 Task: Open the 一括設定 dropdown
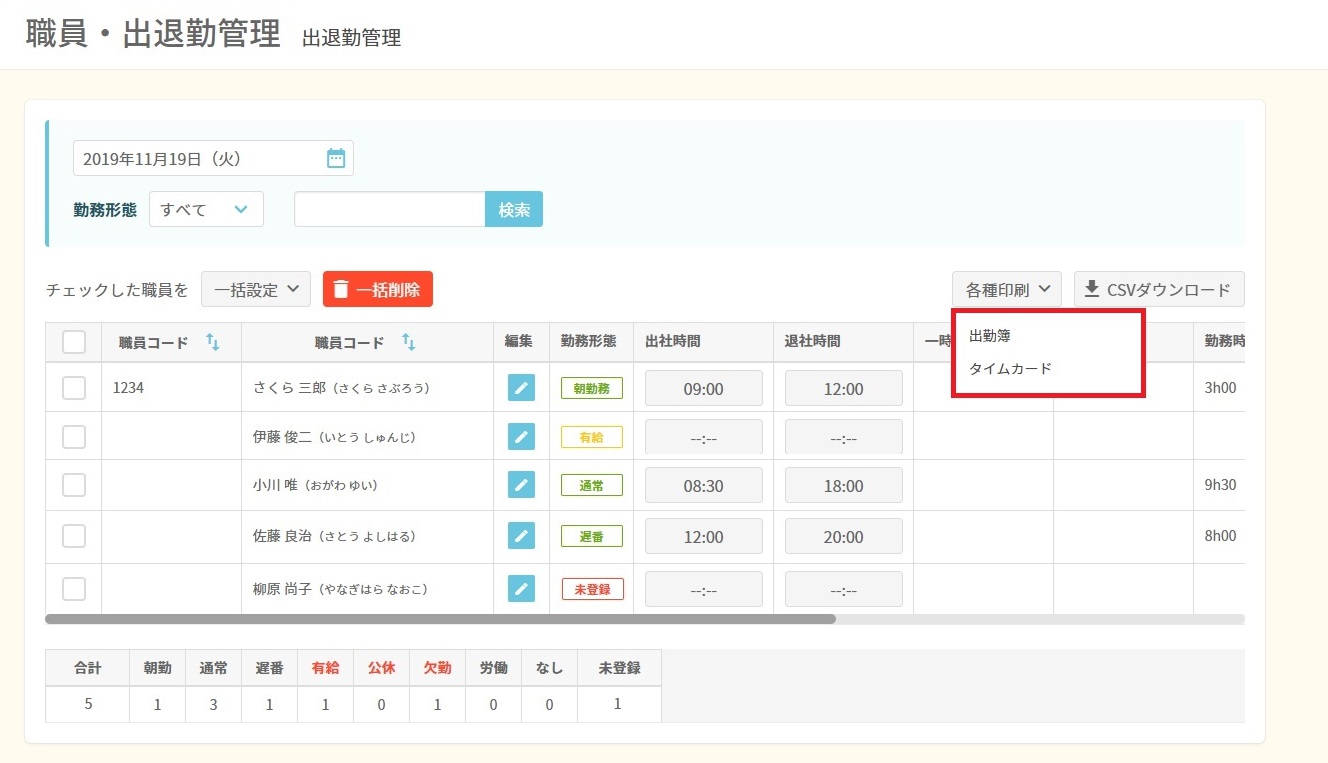click(256, 289)
